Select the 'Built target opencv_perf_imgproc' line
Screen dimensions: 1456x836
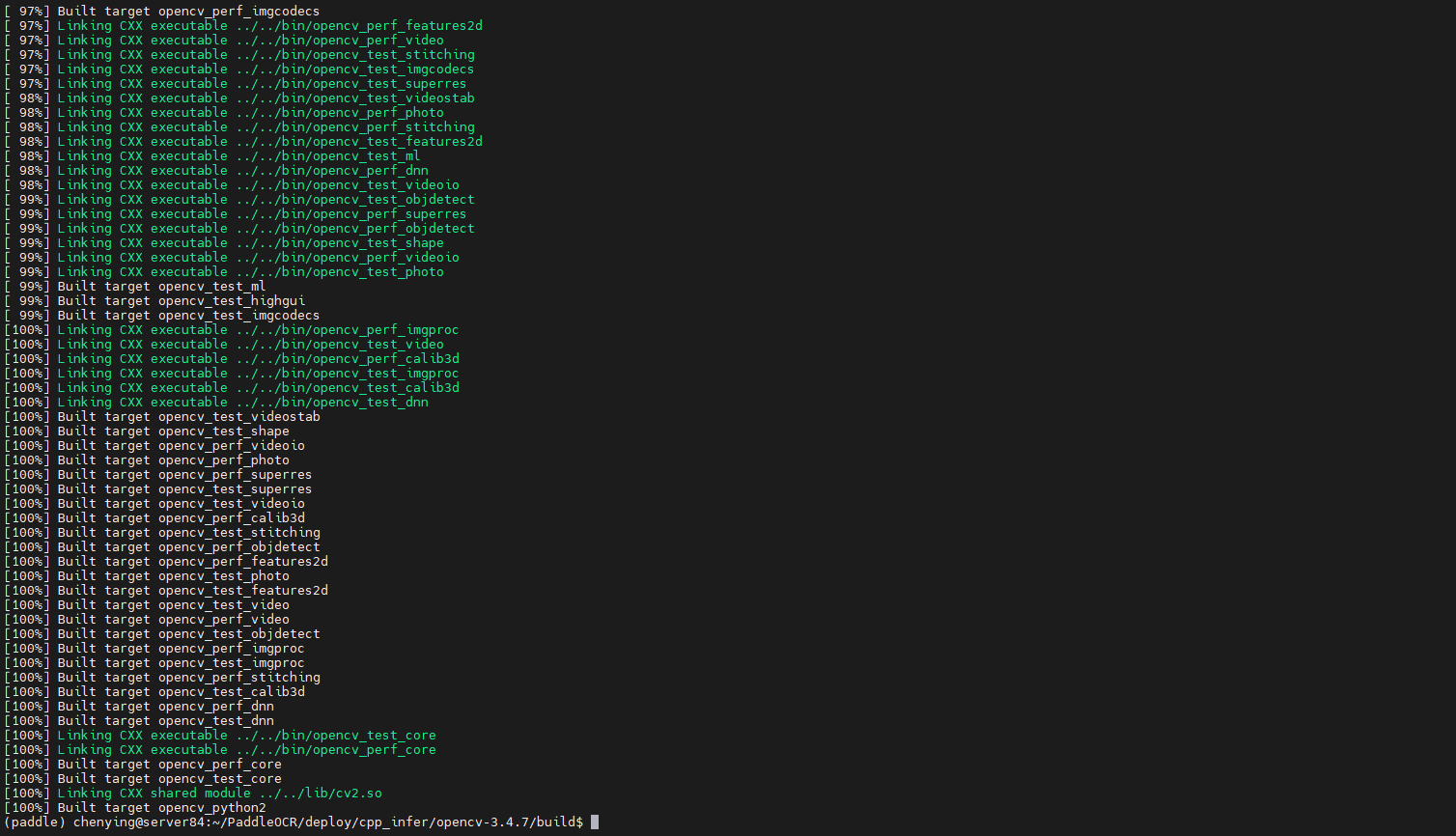click(154, 649)
